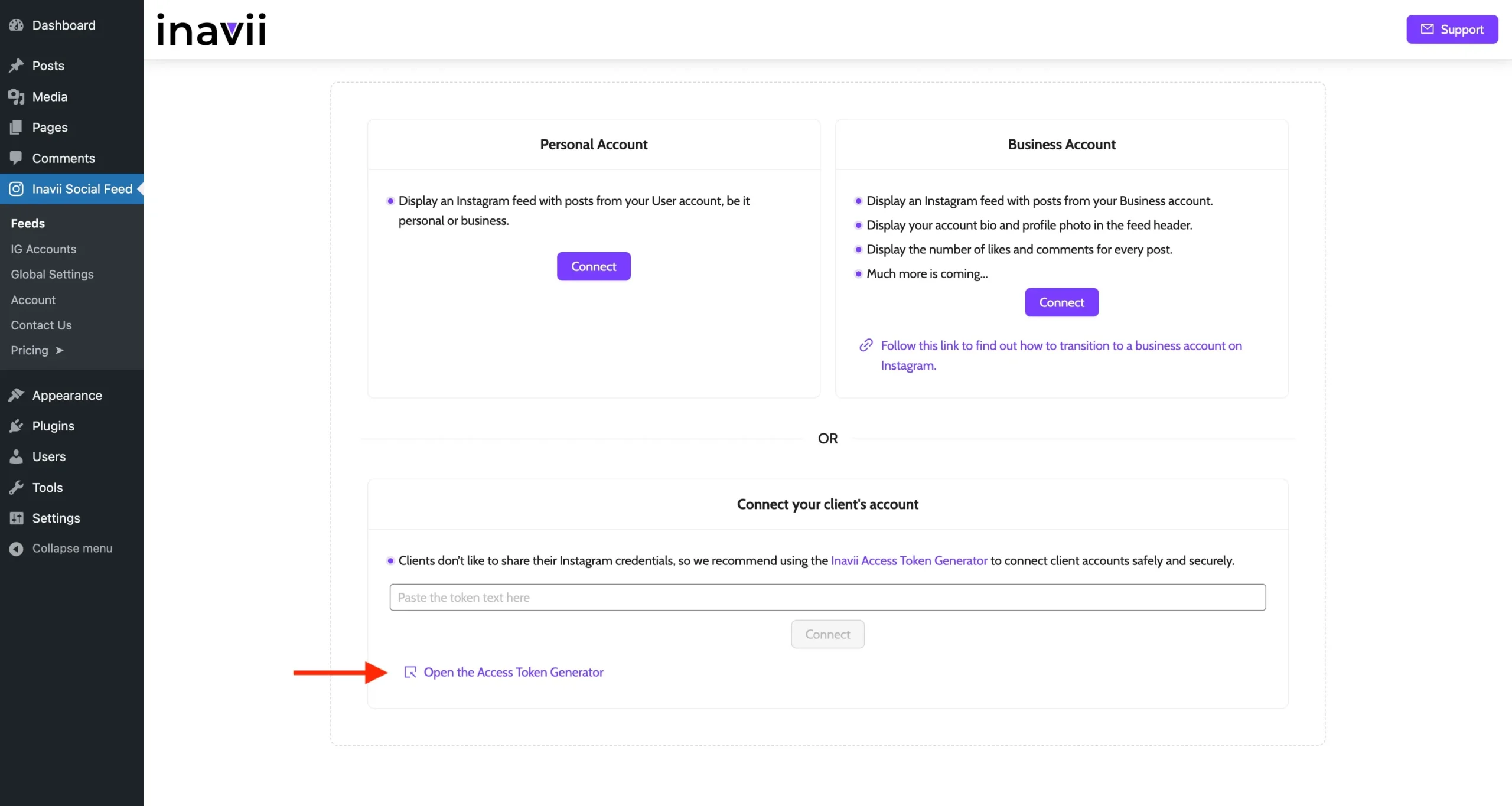This screenshot has height=806, width=1512.
Task: Click the Appearance paintbrush icon
Action: pos(16,396)
